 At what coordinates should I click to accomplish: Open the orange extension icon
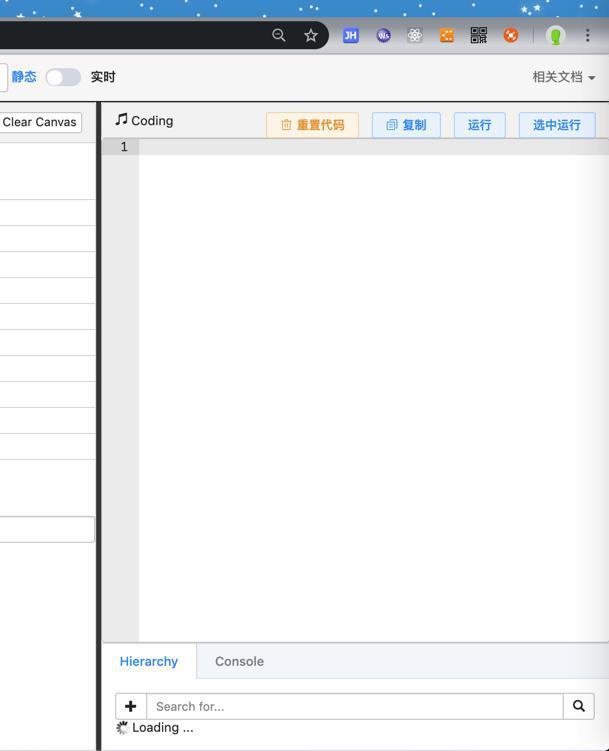447,35
